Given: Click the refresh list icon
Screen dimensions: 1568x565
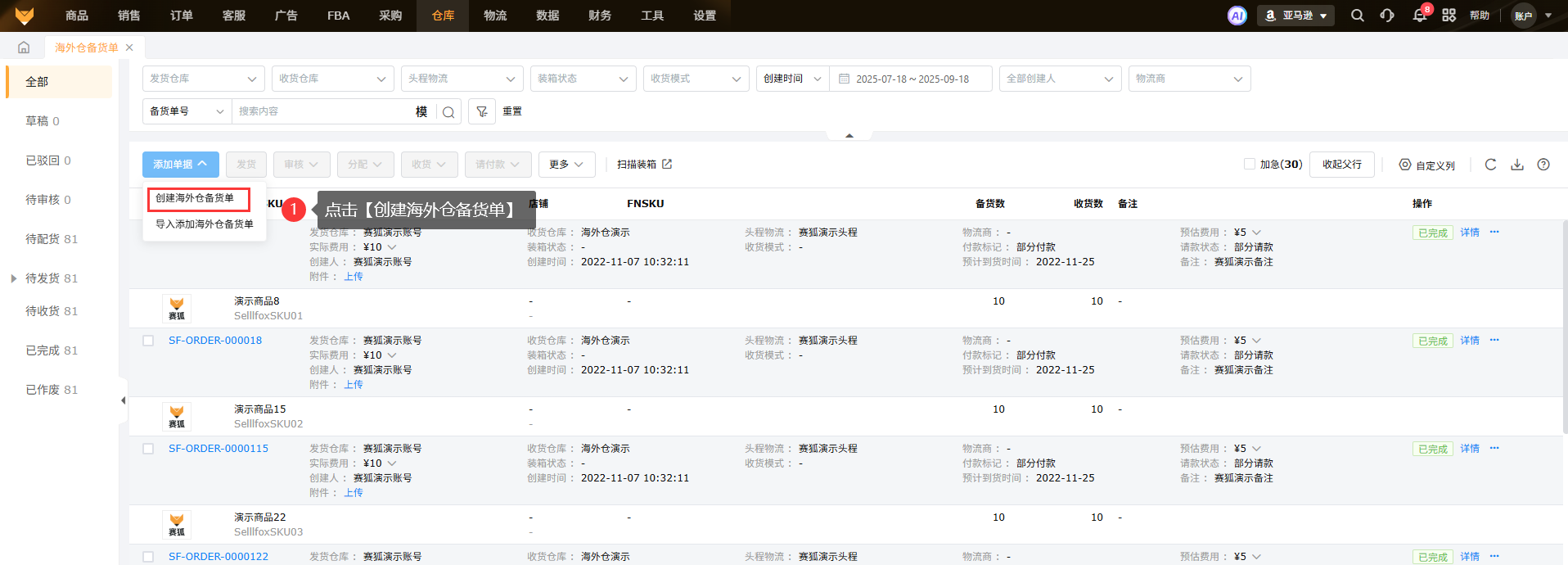Looking at the screenshot, I should 1490,165.
